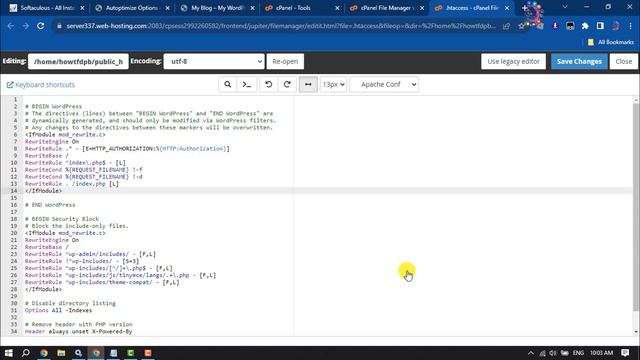Viewport: 640px width, 360px height.
Task: Click the 'Options All -Indexes' line
Action: 58,310
